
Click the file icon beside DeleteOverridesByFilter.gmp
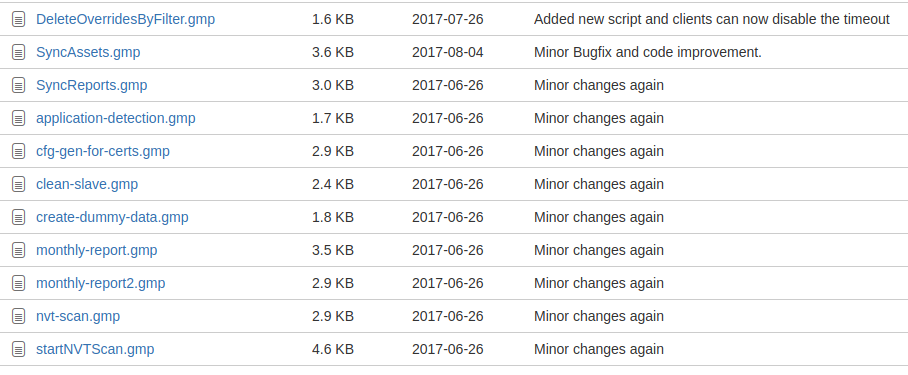19,19
